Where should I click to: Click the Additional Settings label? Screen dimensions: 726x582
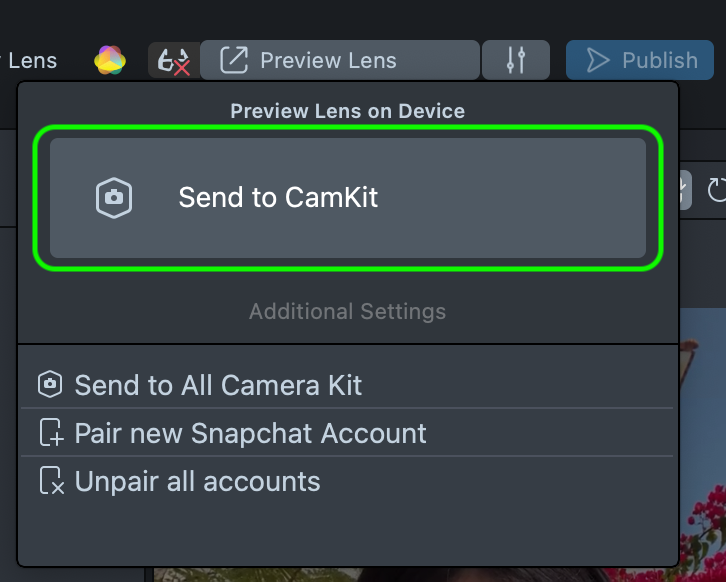pyautogui.click(x=347, y=311)
